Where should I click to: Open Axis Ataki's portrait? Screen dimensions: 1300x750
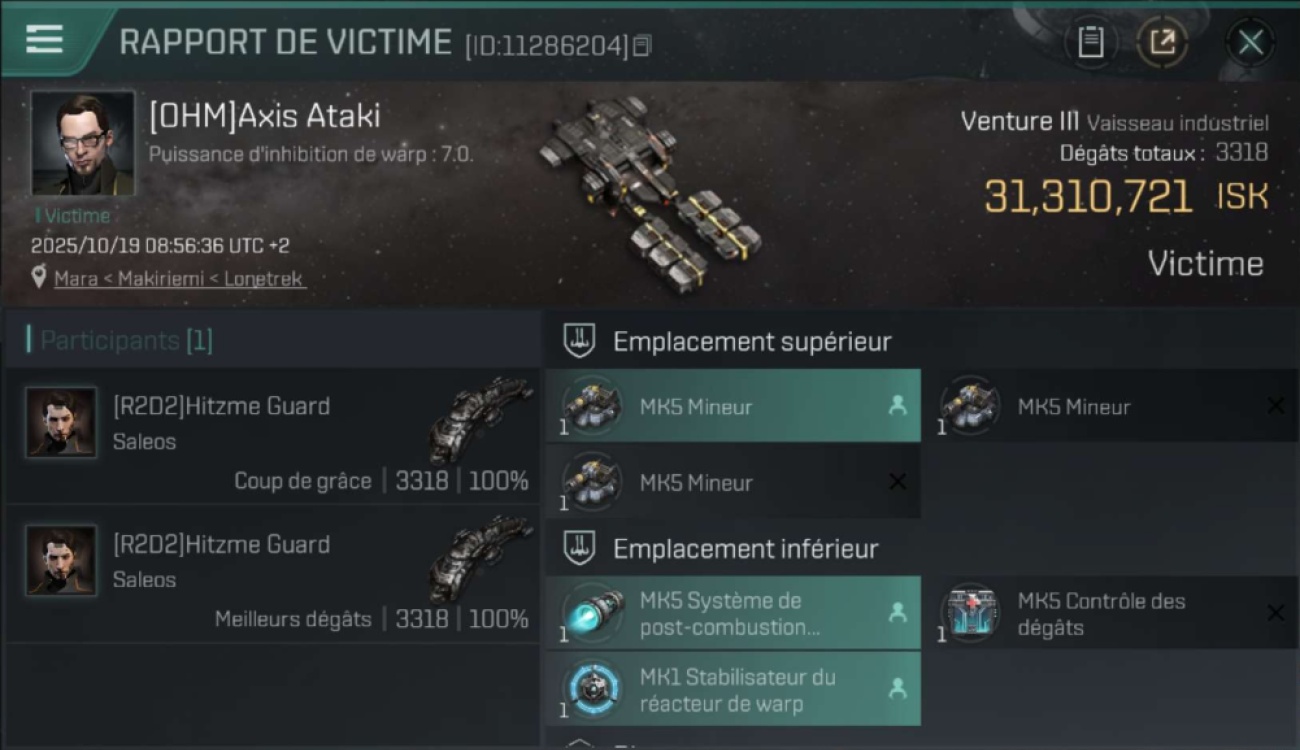point(82,144)
